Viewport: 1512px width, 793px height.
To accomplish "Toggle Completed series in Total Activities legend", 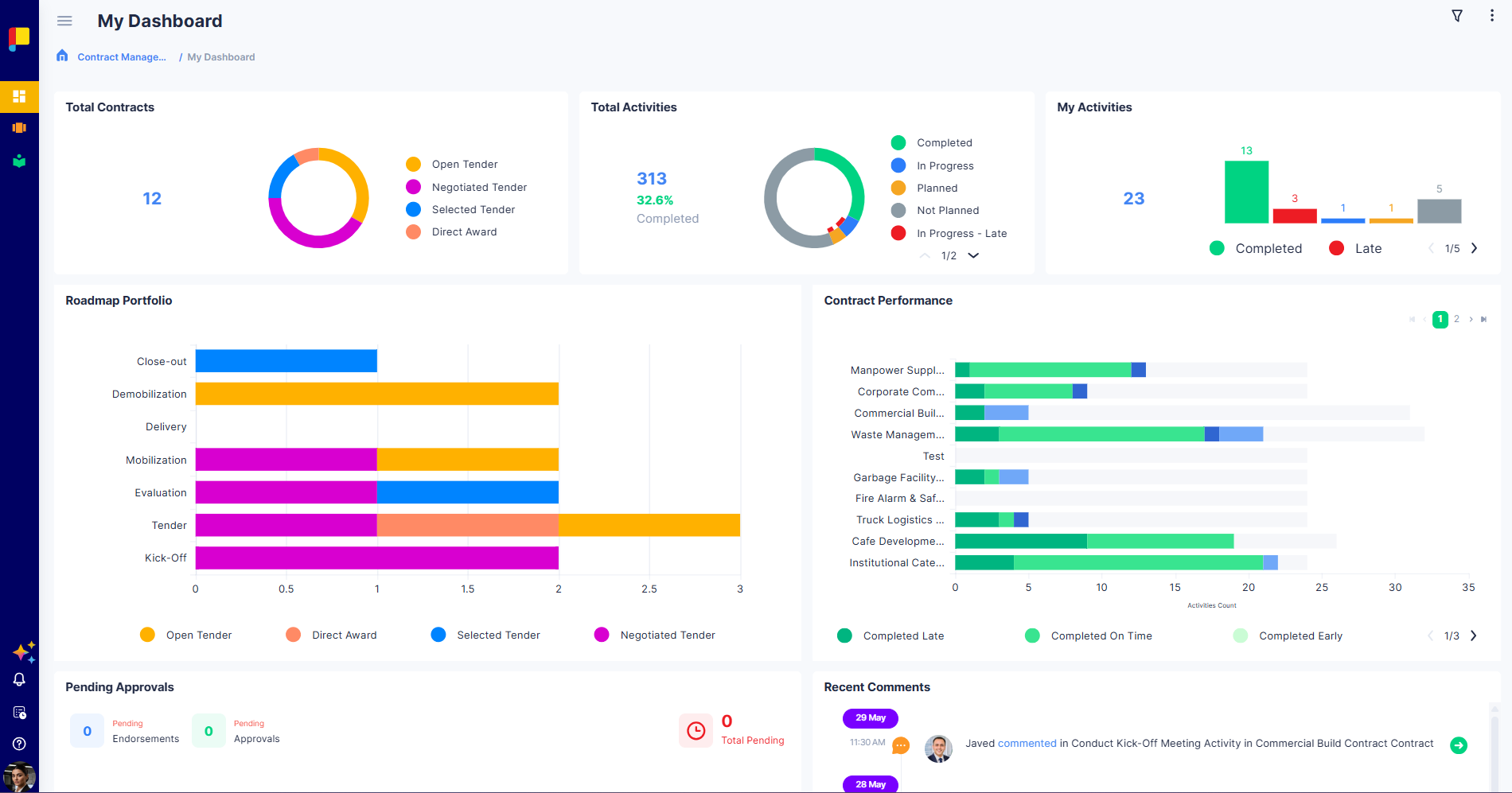I will click(931, 142).
